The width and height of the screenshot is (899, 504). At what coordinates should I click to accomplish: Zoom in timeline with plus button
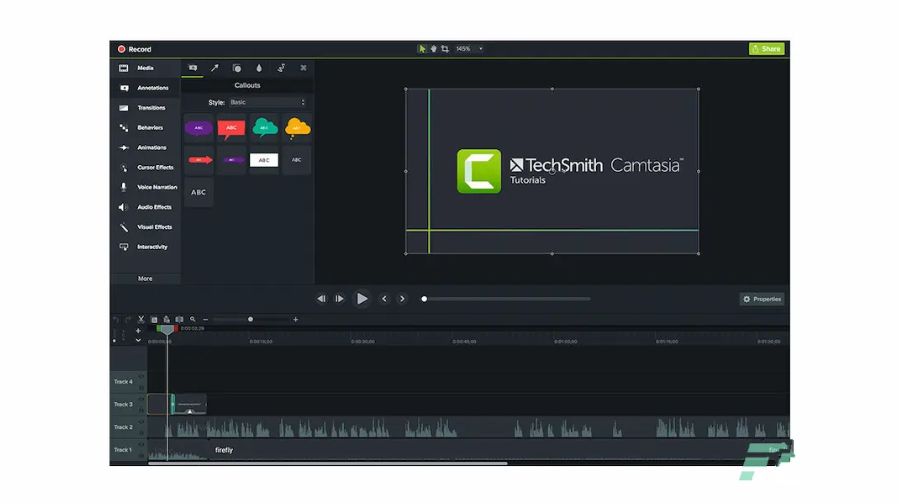296,319
